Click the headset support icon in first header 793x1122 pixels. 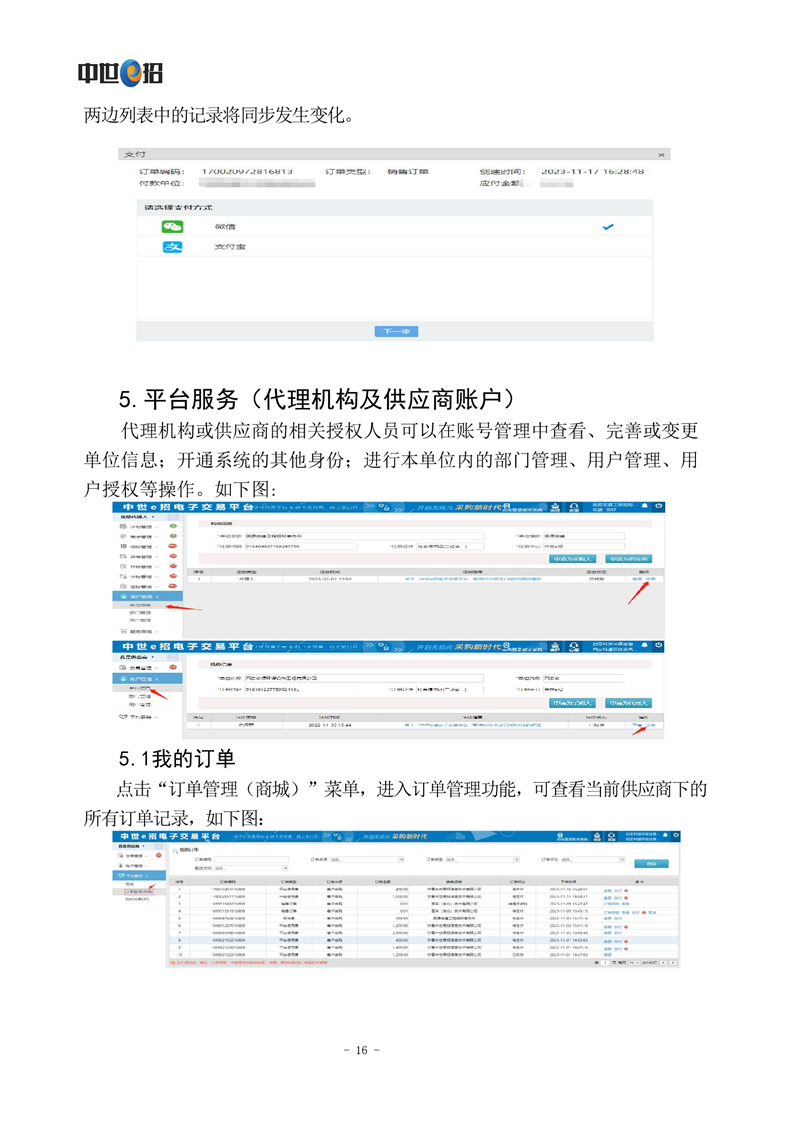coord(575,506)
